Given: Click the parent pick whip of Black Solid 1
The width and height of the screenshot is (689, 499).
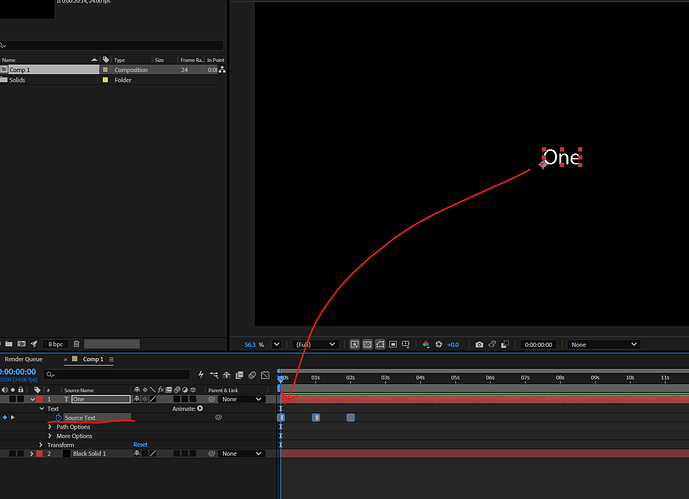Looking at the screenshot, I should [x=211, y=453].
